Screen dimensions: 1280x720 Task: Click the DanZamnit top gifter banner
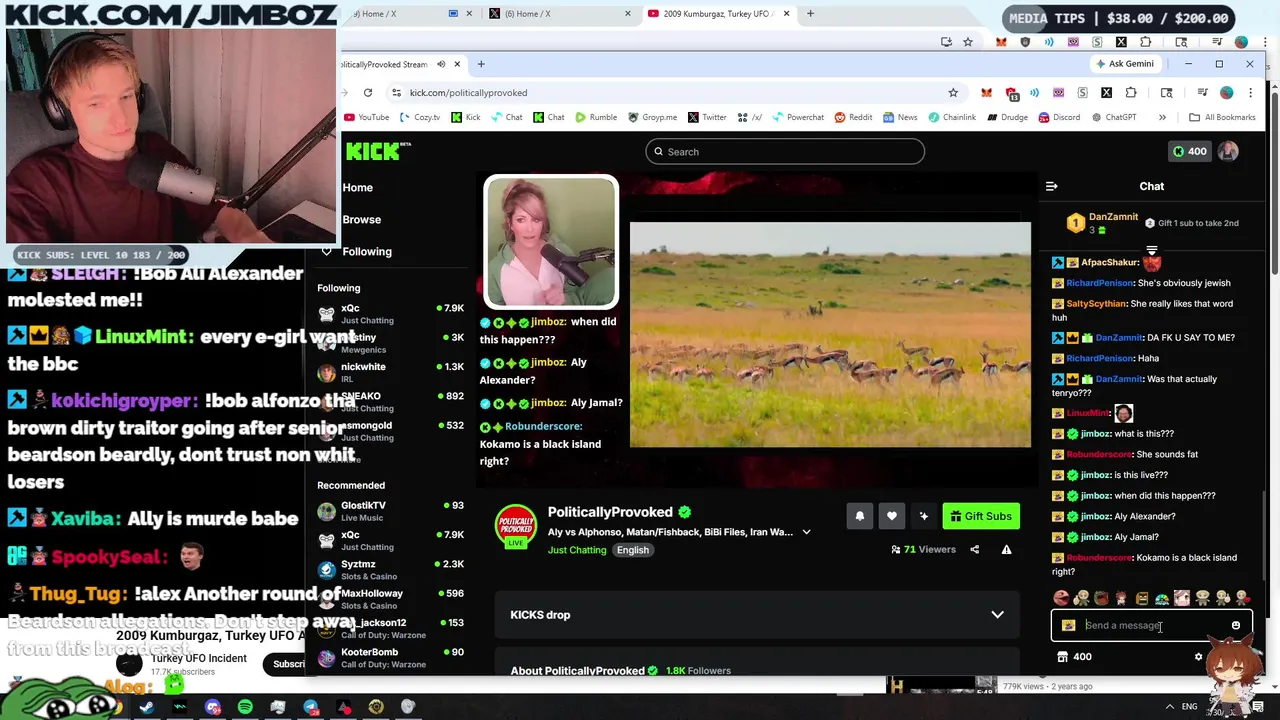1151,223
